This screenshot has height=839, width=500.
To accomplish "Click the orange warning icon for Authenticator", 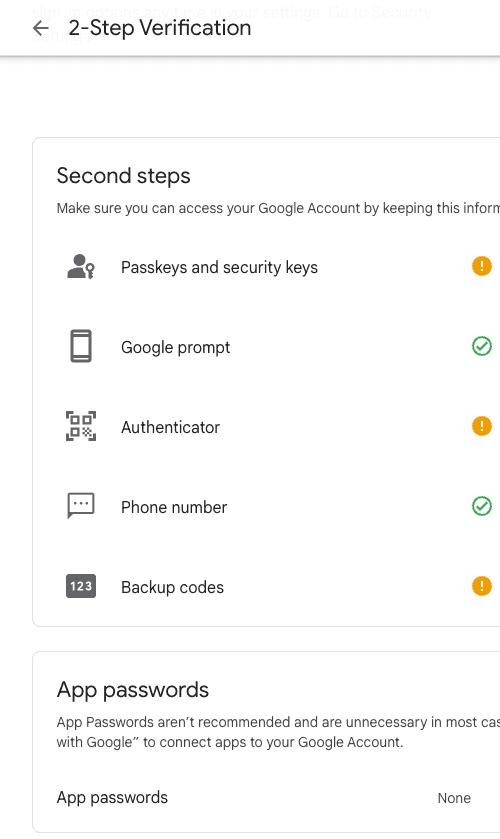I will point(482,426).
